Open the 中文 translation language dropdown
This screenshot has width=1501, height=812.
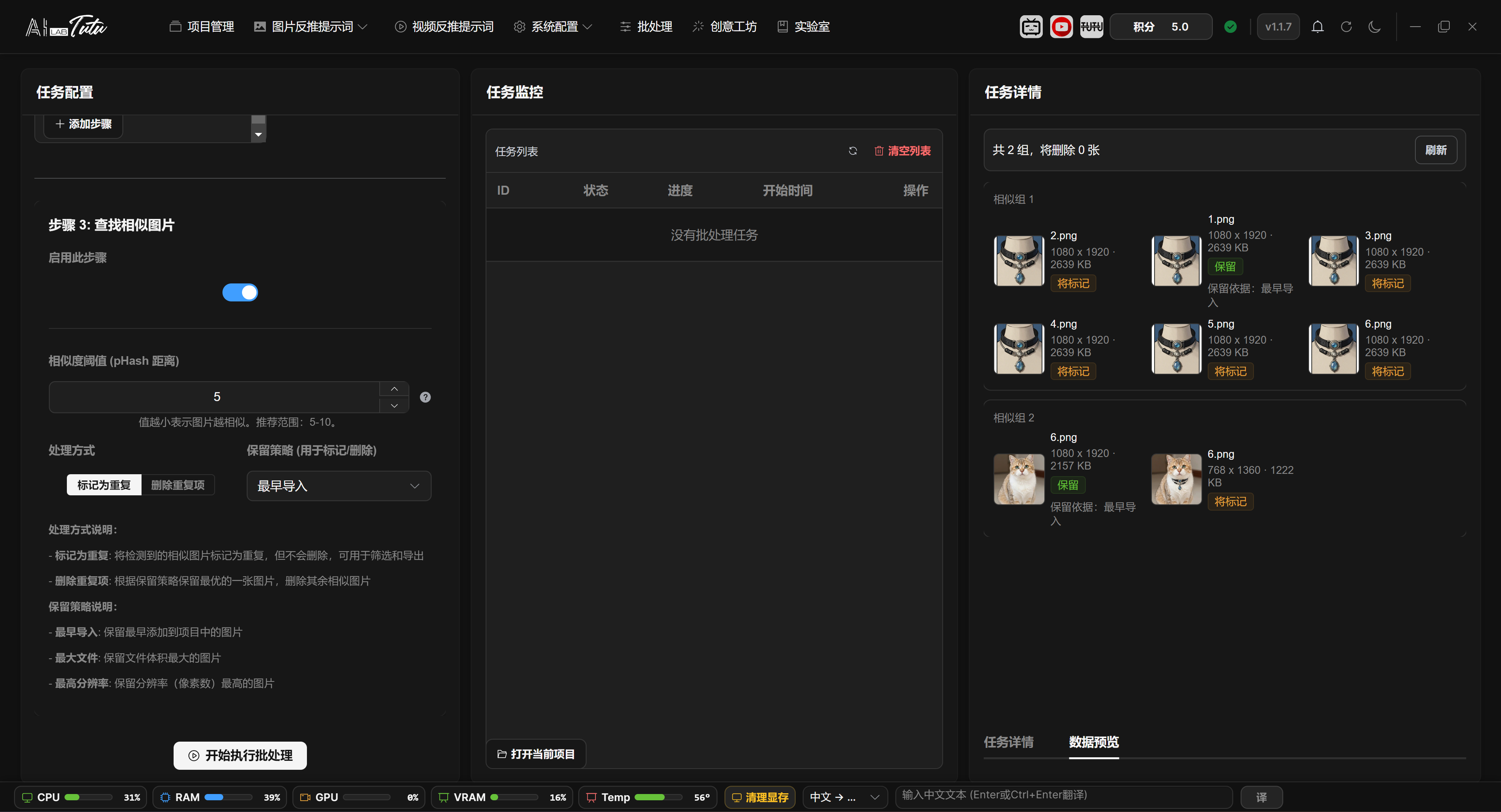(x=845, y=798)
